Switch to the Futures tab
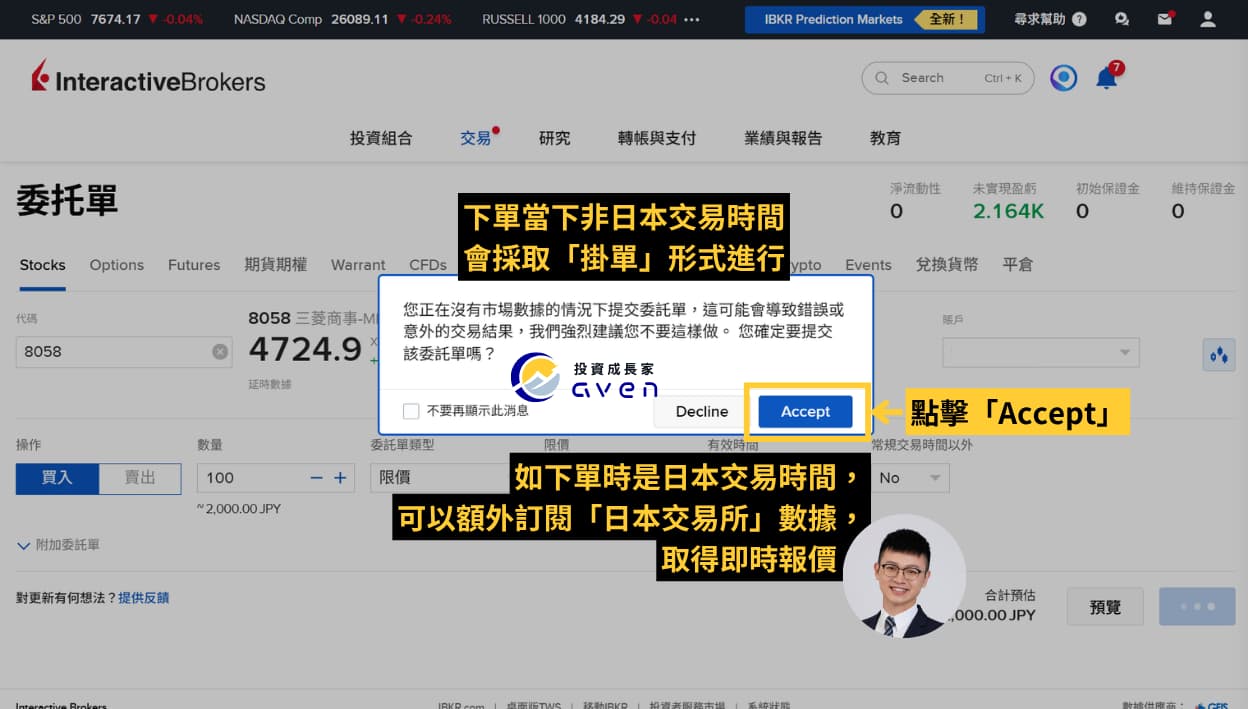1250x709 pixels. [x=194, y=265]
